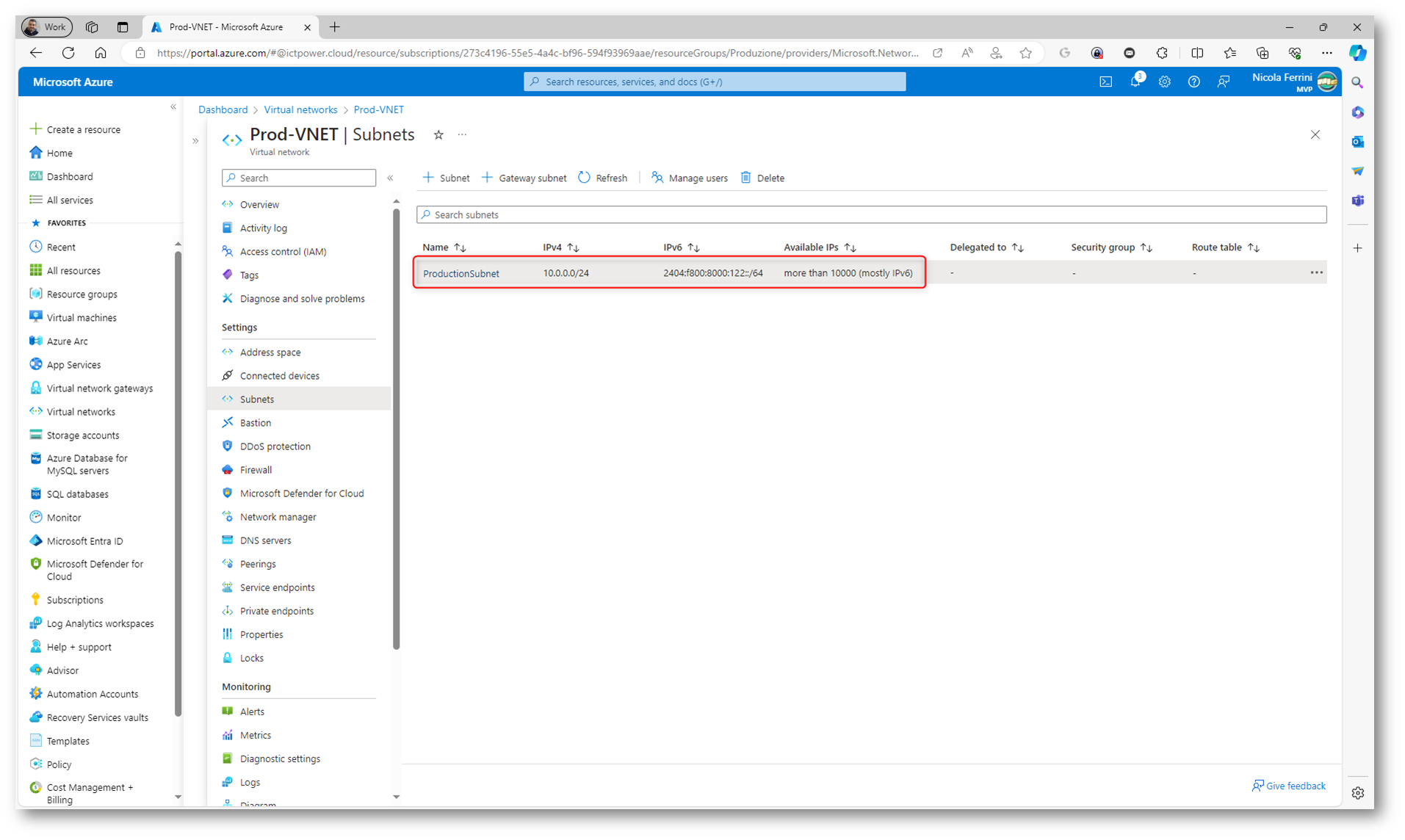This screenshot has height=840, width=1405.
Task: Open ProductionSubnet row context menu ellipsis
Action: click(x=1316, y=272)
